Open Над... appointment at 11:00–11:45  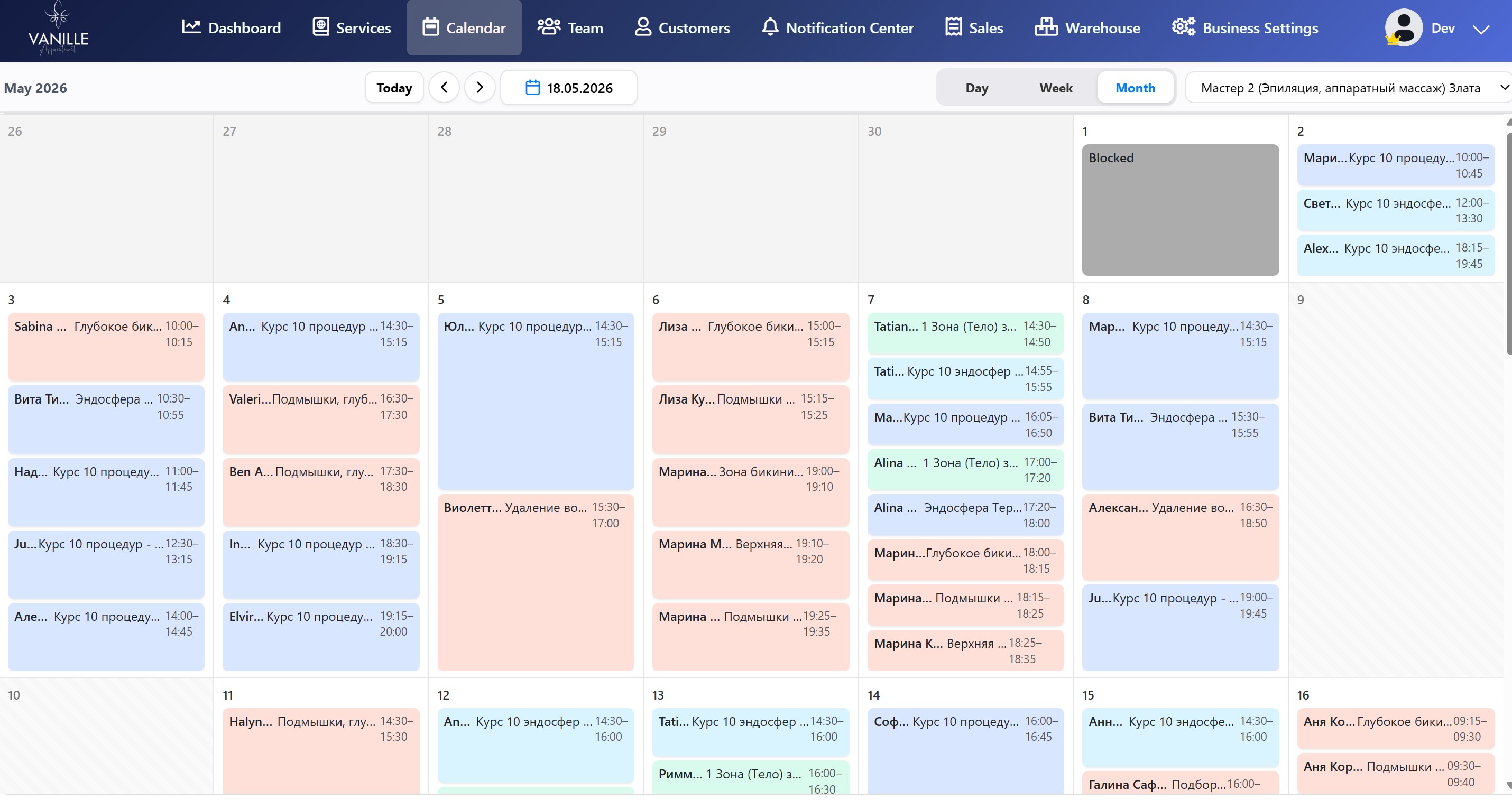(x=106, y=492)
